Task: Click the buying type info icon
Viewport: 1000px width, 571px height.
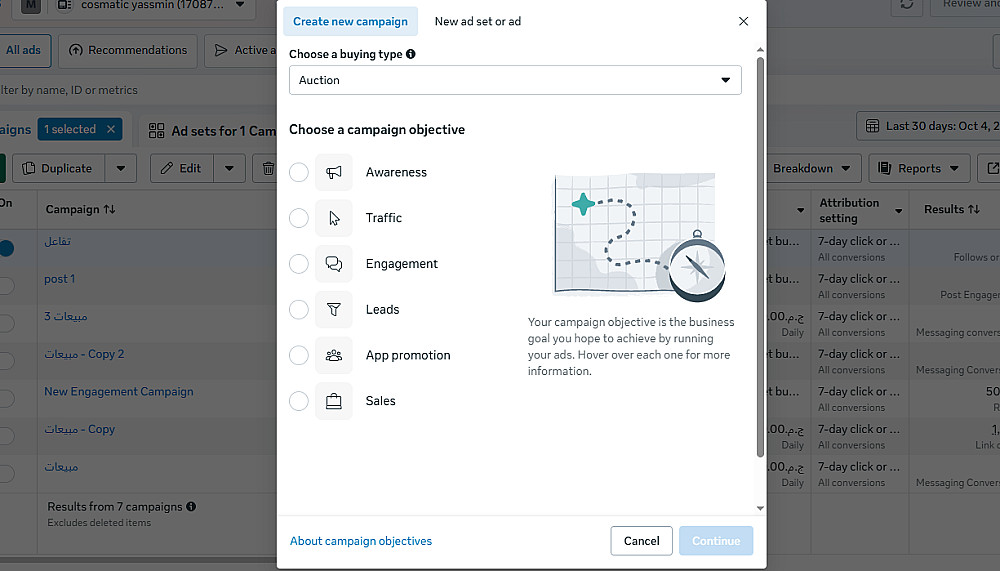Action: 411,54
